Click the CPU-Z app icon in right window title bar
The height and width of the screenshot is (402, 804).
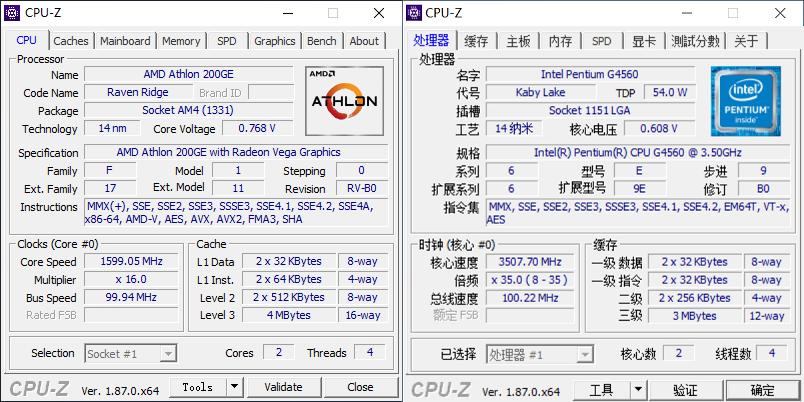click(x=414, y=13)
